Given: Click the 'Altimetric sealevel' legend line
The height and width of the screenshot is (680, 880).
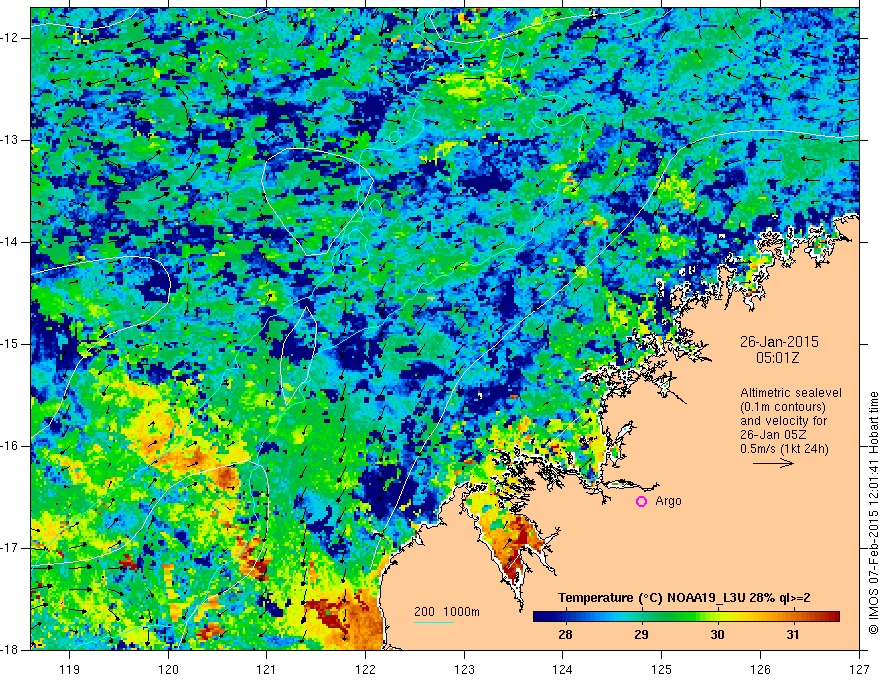Looking at the screenshot, I should (x=791, y=393).
